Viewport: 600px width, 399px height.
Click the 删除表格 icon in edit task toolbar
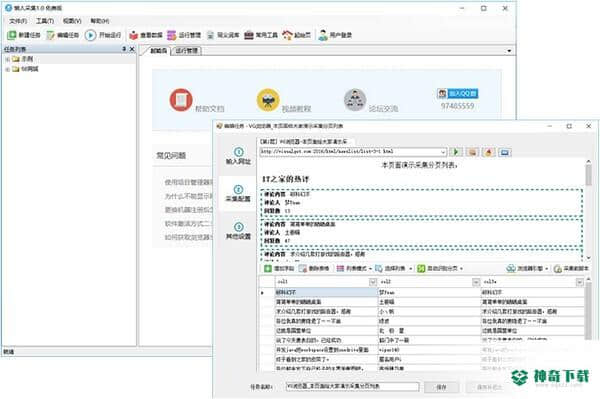pos(303,269)
